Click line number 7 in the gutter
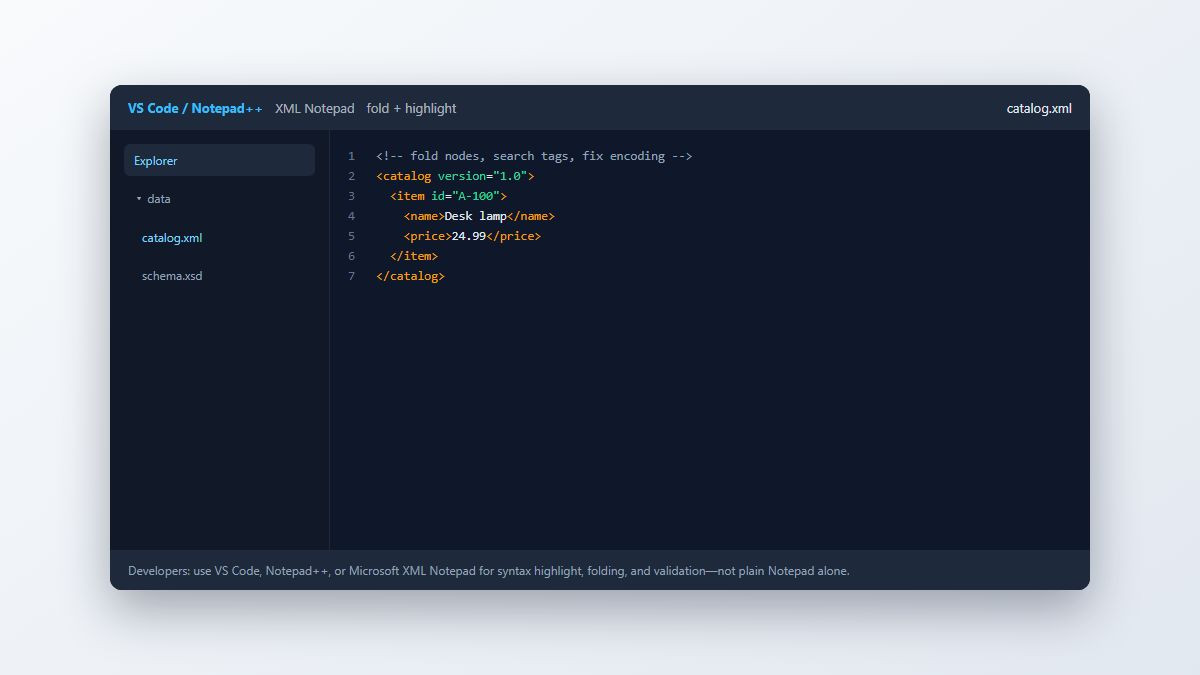Screen dimensions: 1200x675 [351, 276]
